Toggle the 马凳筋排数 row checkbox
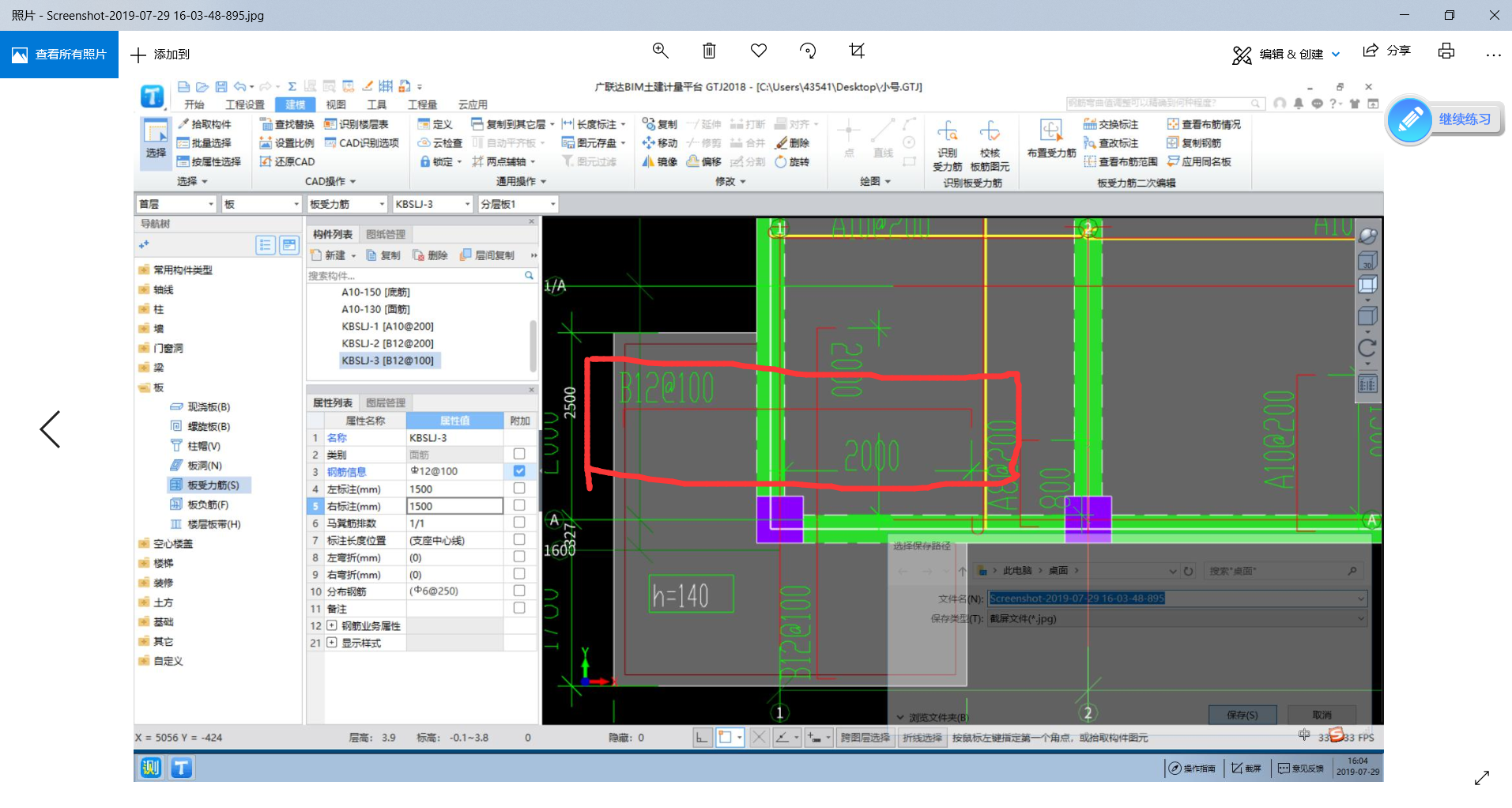Viewport: 1512px width, 808px height. click(519, 523)
